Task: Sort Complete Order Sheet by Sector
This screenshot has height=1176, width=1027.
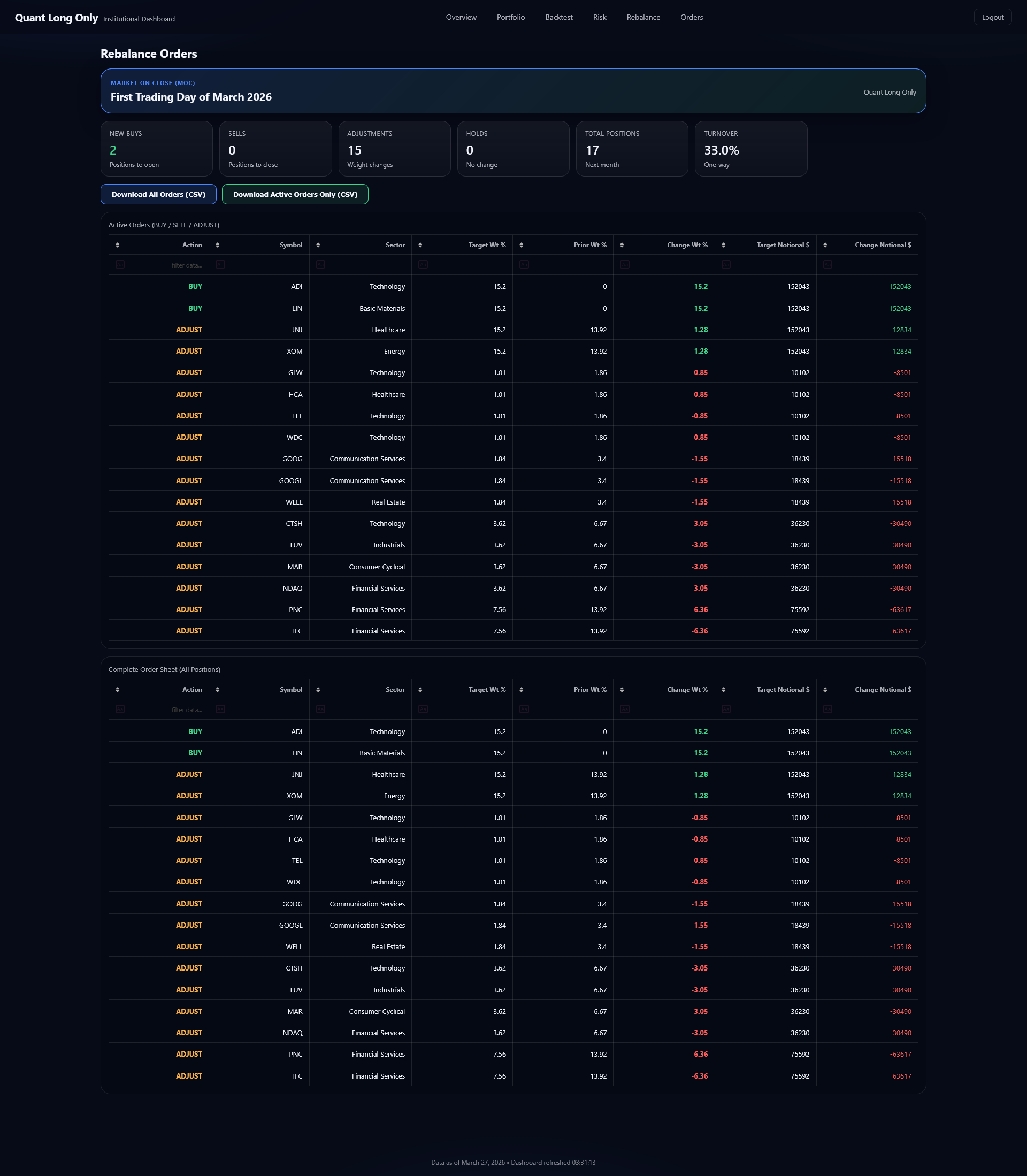Action: [318, 690]
